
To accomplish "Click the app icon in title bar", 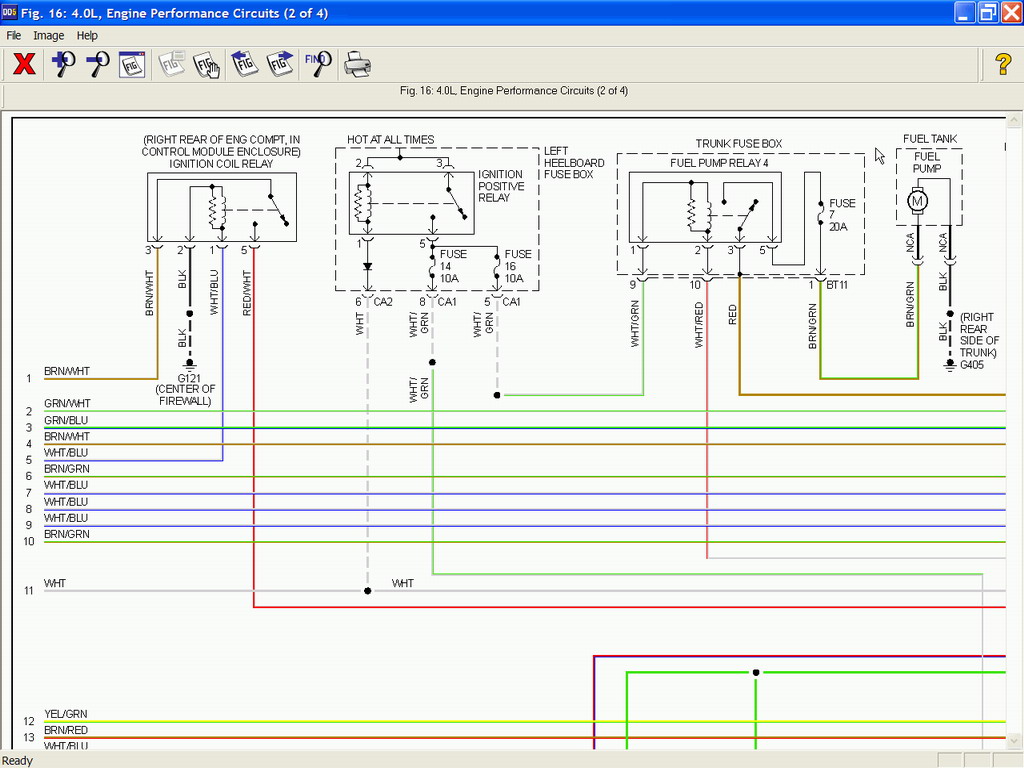I will [9, 12].
